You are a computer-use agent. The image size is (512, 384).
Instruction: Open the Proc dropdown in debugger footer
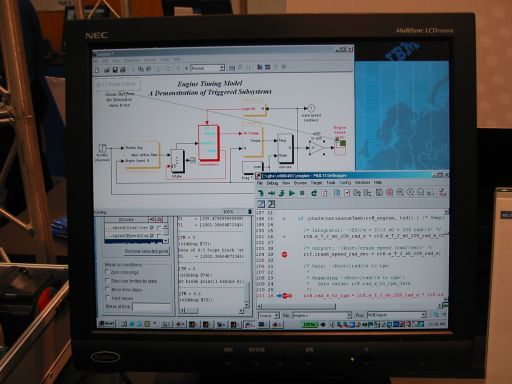tap(396, 315)
